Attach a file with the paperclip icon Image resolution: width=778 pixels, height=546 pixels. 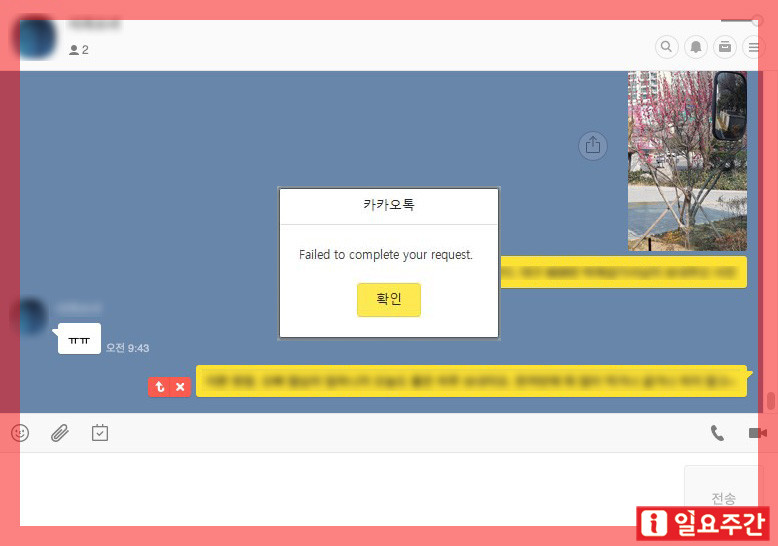click(x=60, y=433)
